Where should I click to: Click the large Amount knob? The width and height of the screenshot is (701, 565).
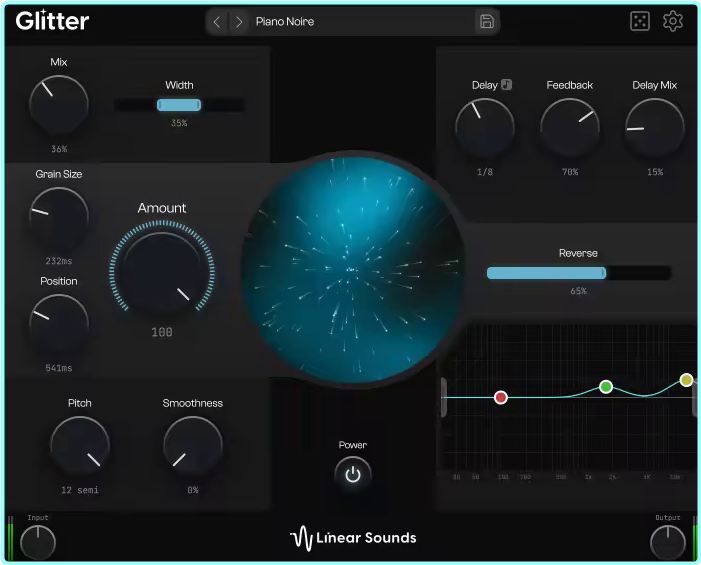point(162,272)
